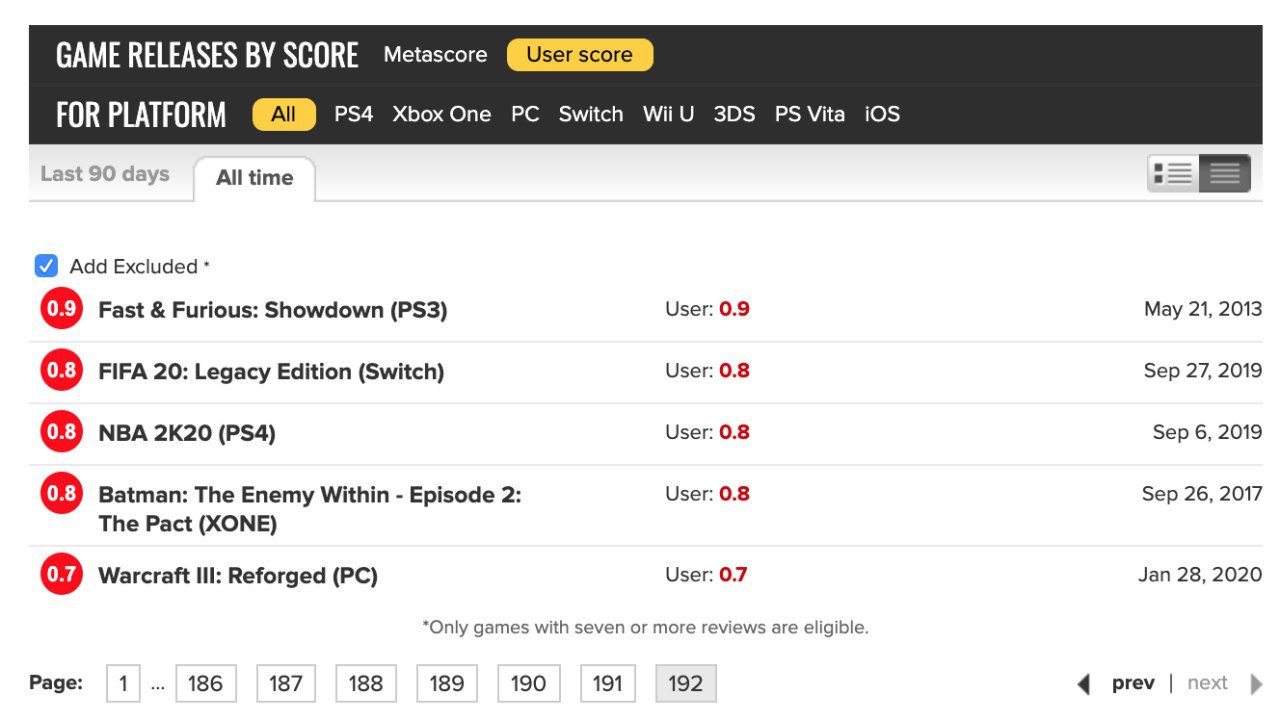Click the Game Releases By Score heading

207,55
